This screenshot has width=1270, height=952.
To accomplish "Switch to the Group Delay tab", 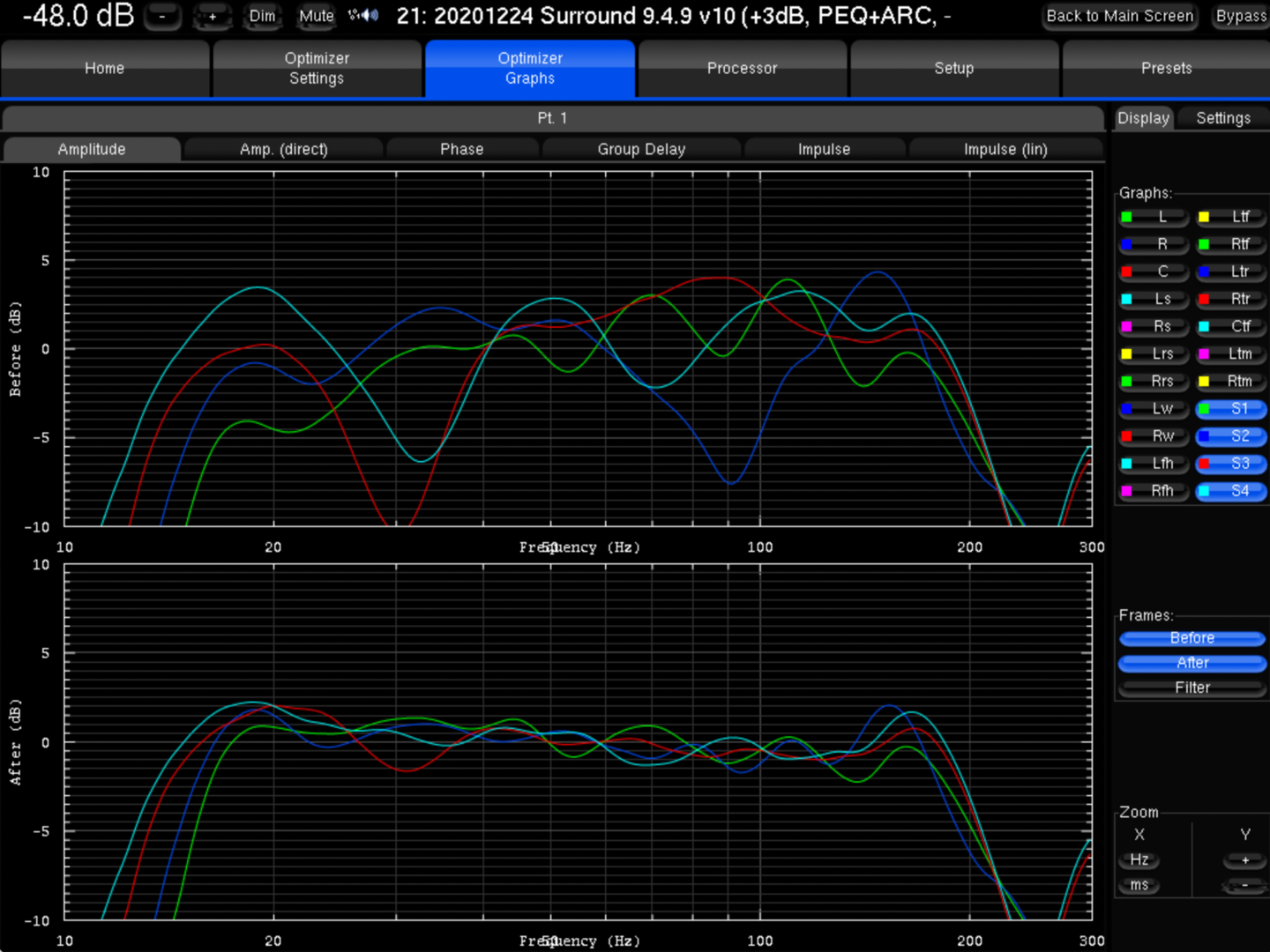I will [641, 149].
